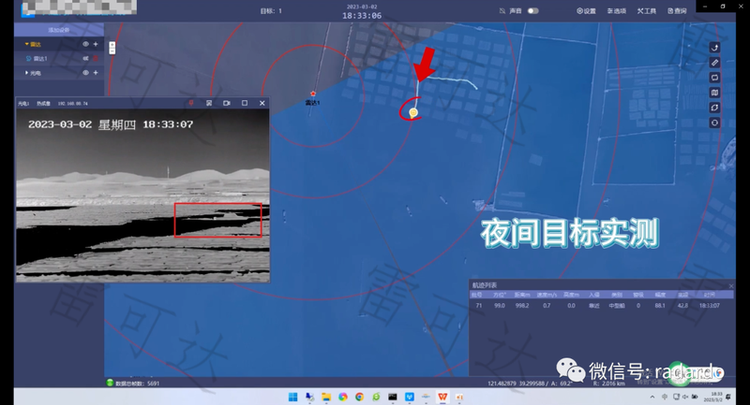Click the clock 18:33:06 in header
The width and height of the screenshot is (750, 405).
pyautogui.click(x=362, y=16)
